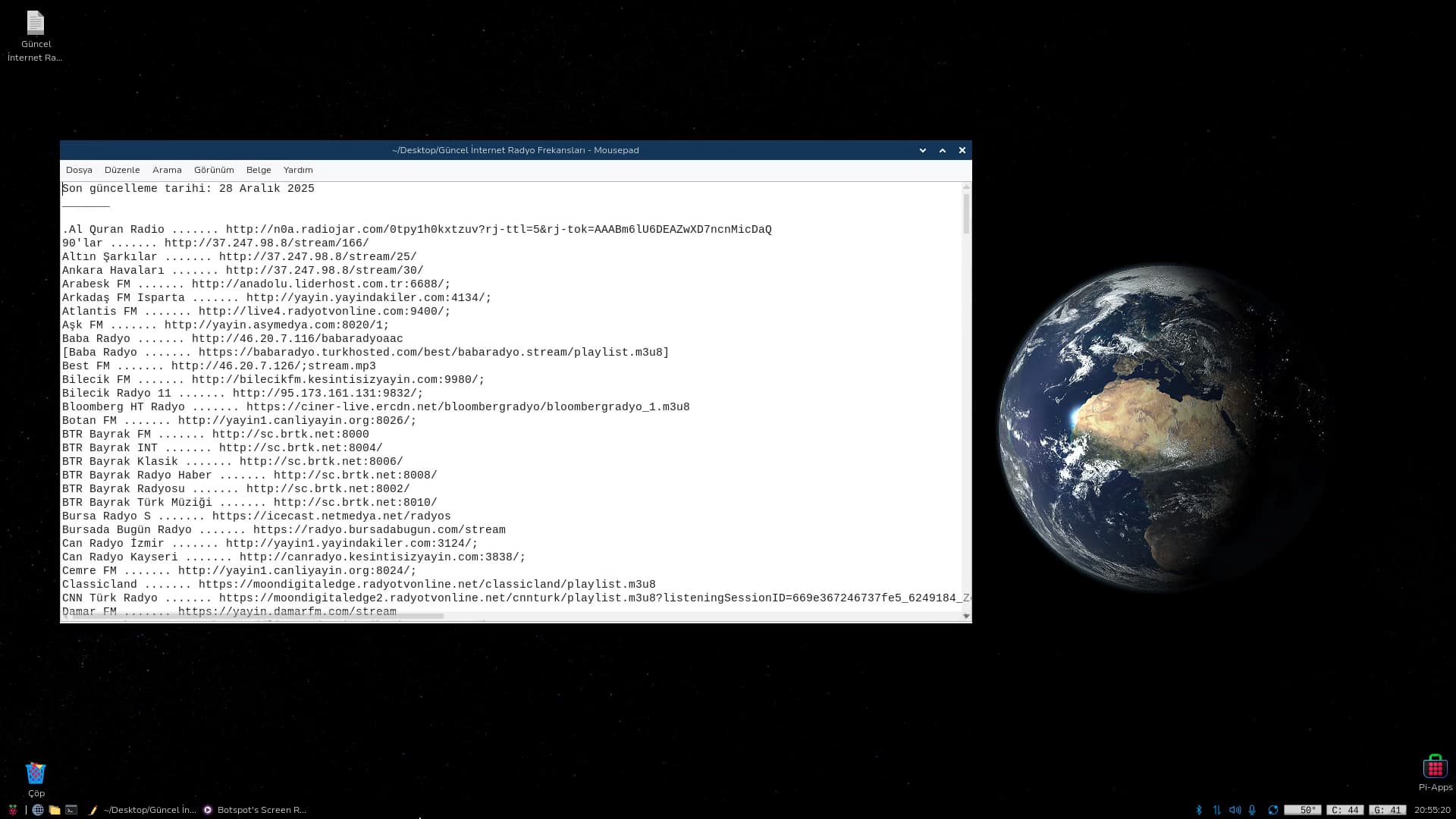
Task: Click the updater sync tray icon
Action: click(1273, 810)
